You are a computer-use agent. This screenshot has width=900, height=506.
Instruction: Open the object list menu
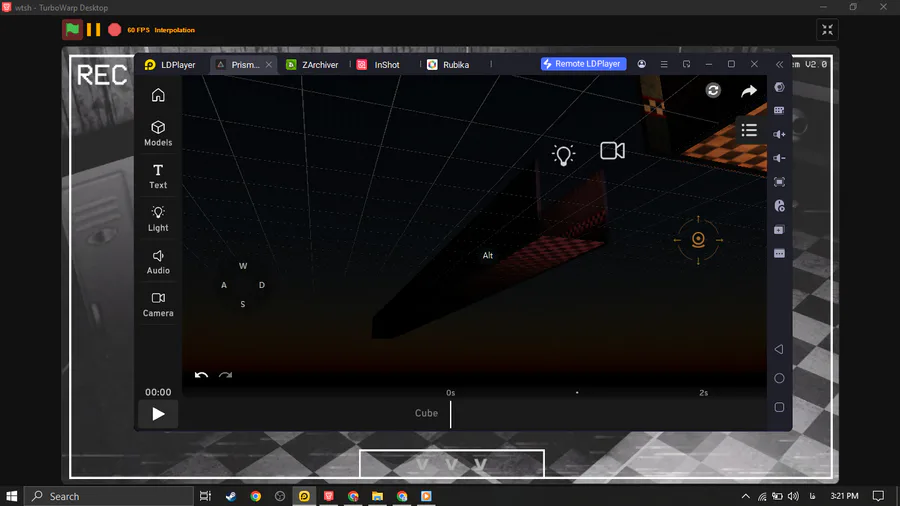(749, 130)
